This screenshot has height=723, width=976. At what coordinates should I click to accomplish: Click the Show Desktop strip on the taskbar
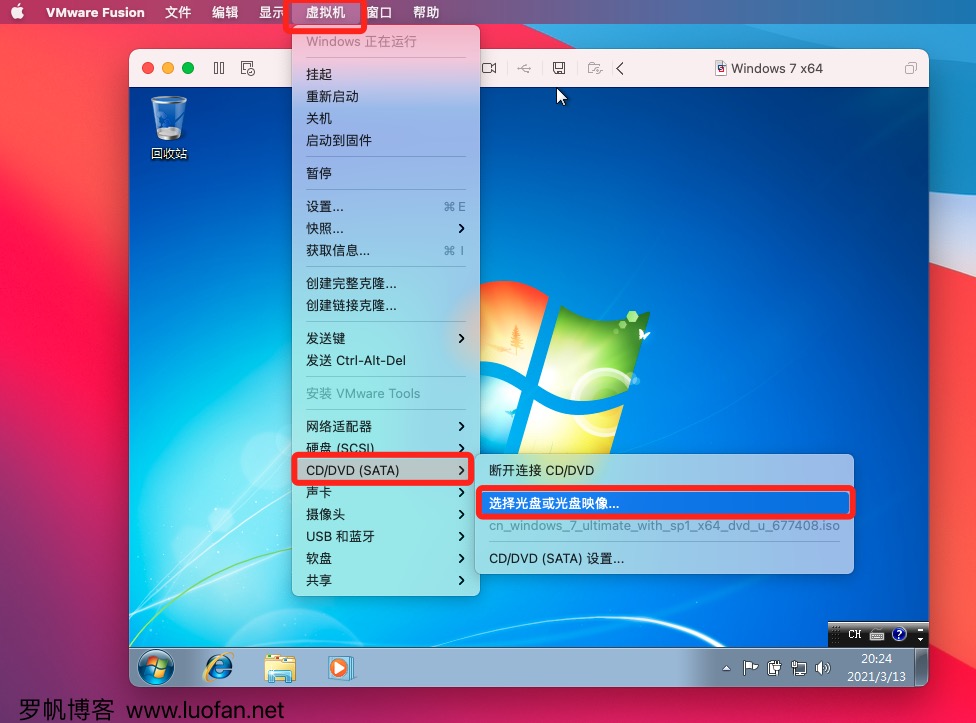point(921,667)
